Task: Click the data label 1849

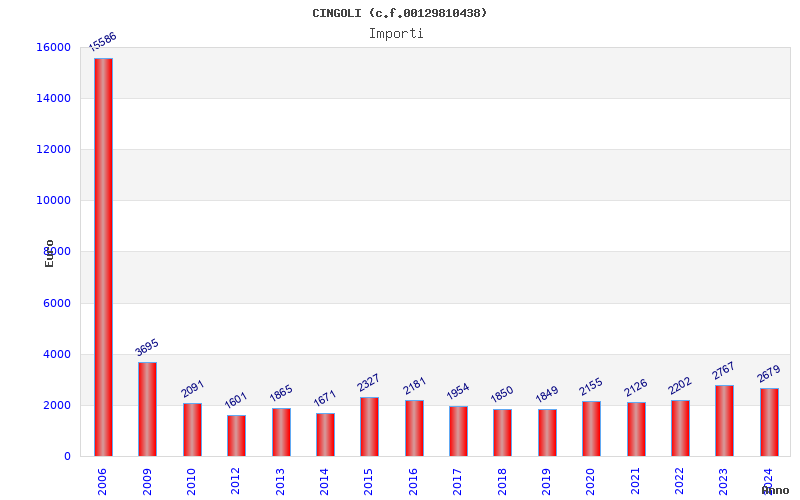Action: [546, 394]
